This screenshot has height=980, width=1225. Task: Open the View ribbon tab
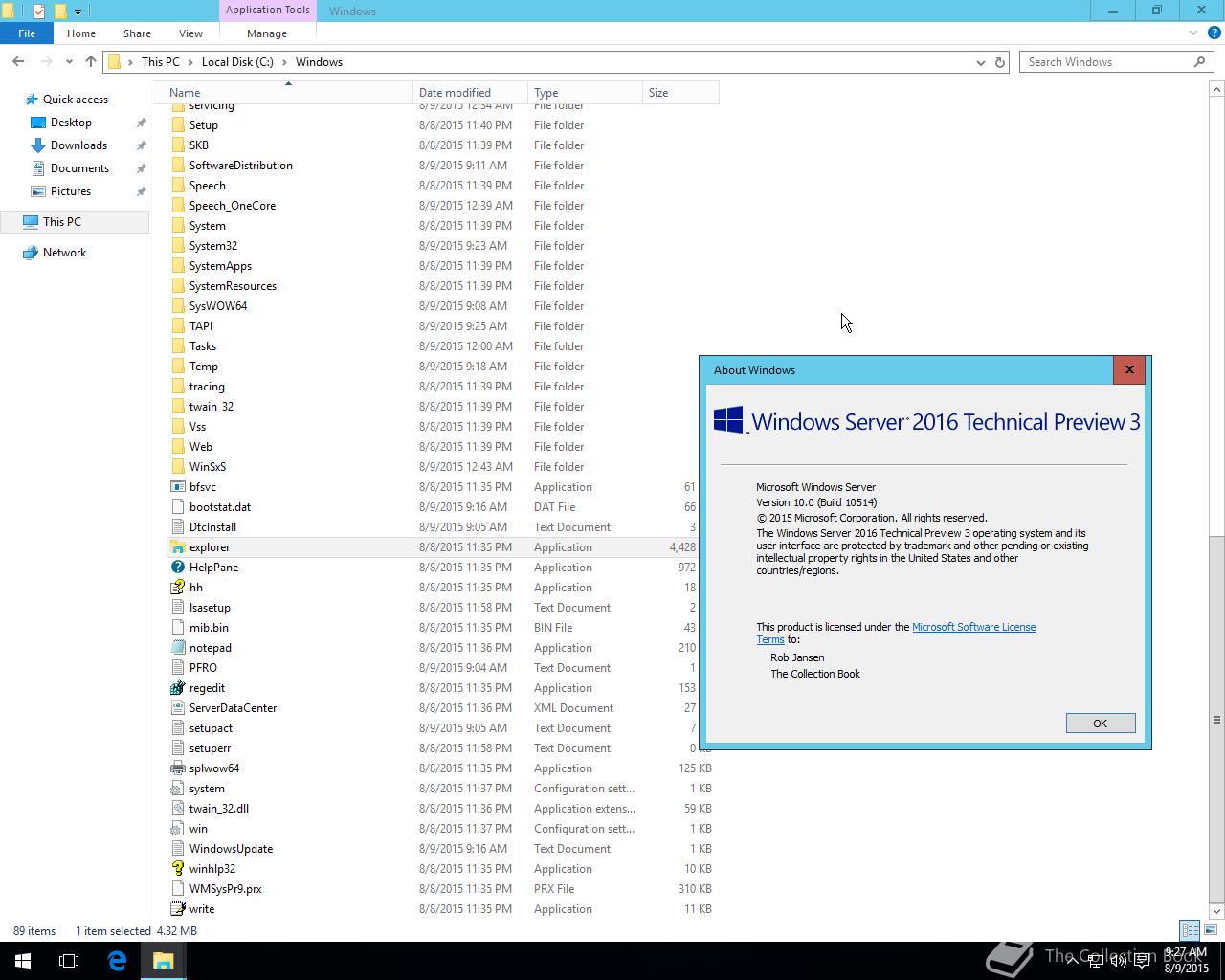(190, 33)
